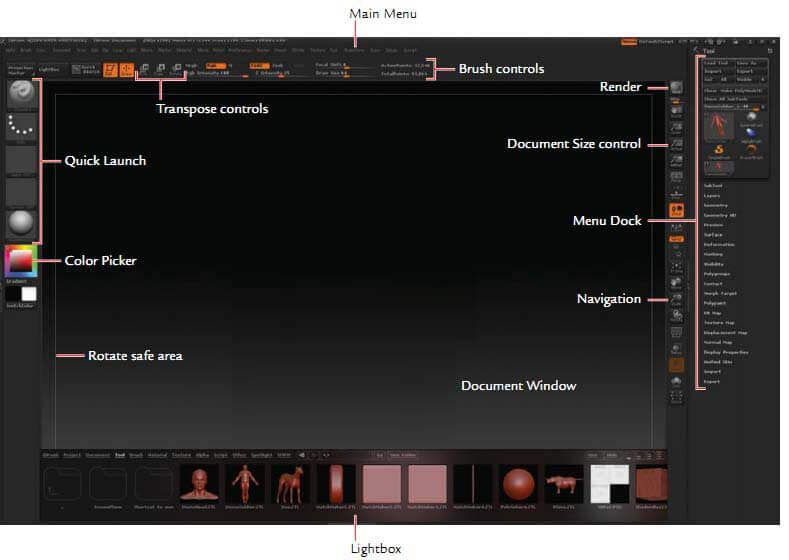Click the Scroll document icon
The height and width of the screenshot is (560, 789).
[676, 112]
